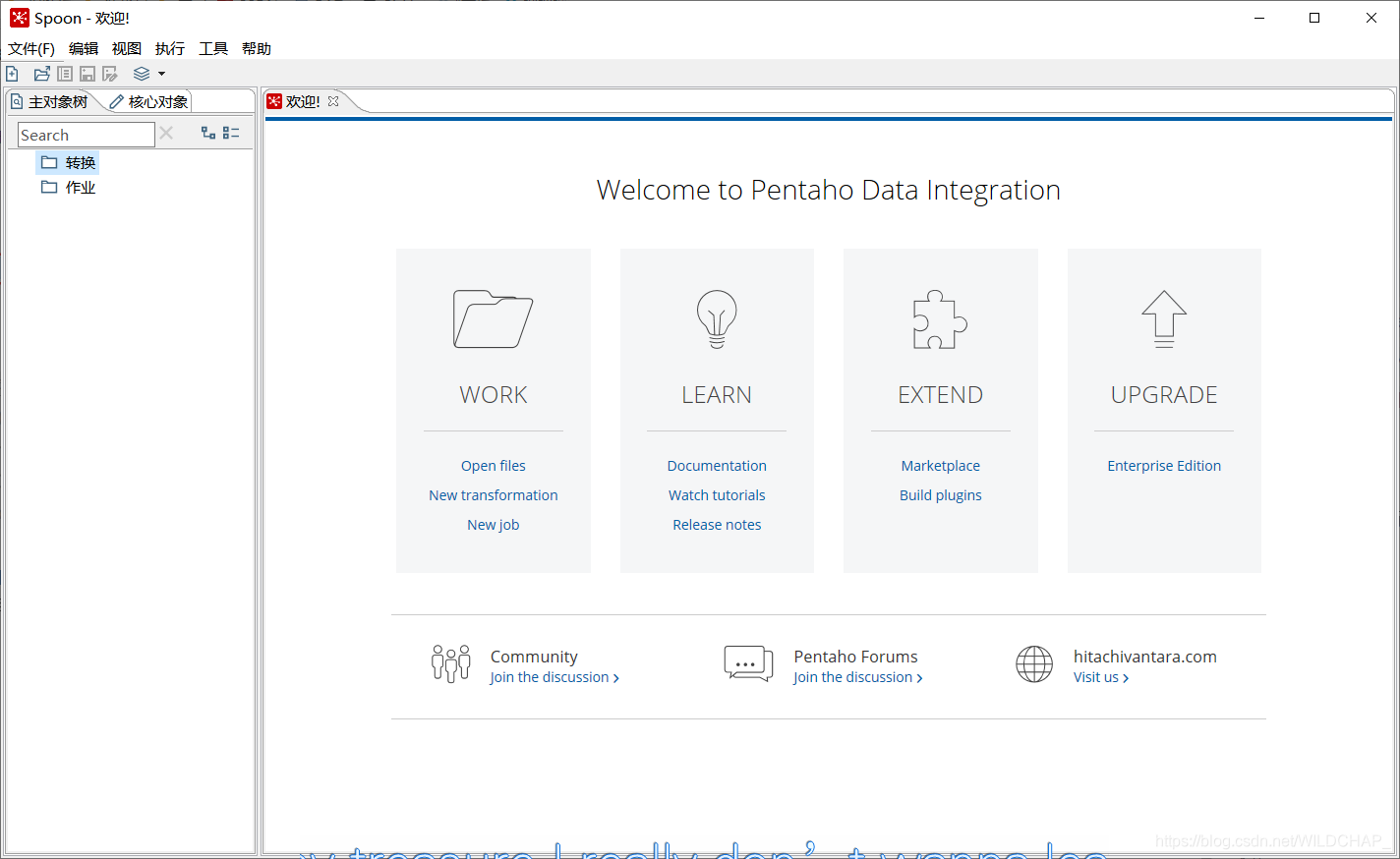Click the Perspectives layers icon
Image resolution: width=1400 pixels, height=859 pixels.
[x=142, y=74]
